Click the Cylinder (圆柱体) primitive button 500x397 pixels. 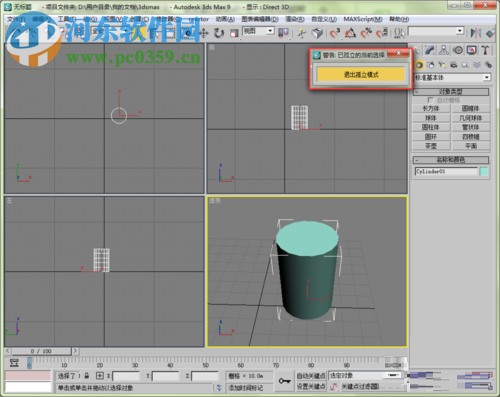coord(431,127)
